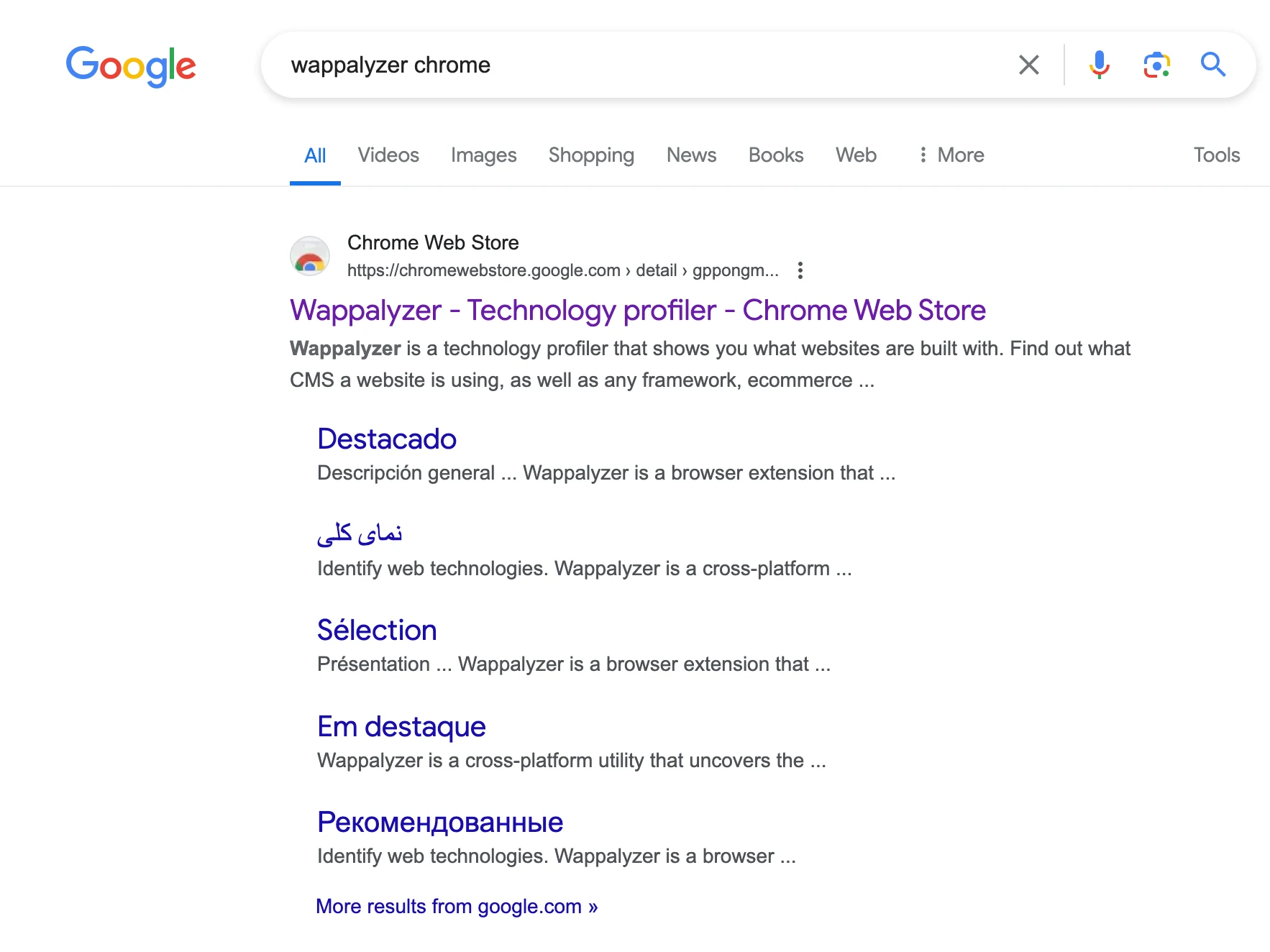Start voice search with the microphone icon
The height and width of the screenshot is (952, 1270).
[1099, 65]
